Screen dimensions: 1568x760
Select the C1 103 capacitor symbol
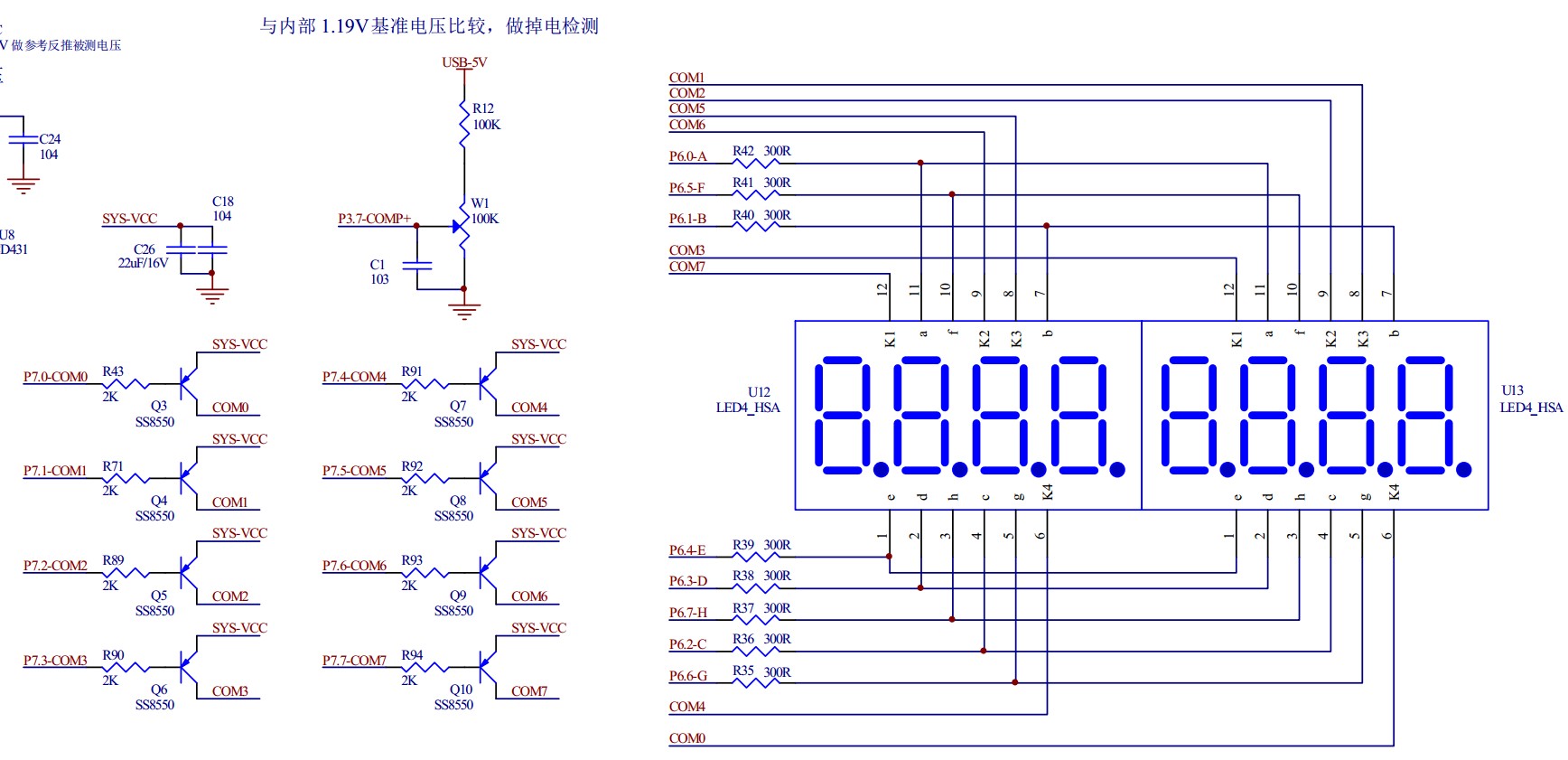click(x=417, y=266)
